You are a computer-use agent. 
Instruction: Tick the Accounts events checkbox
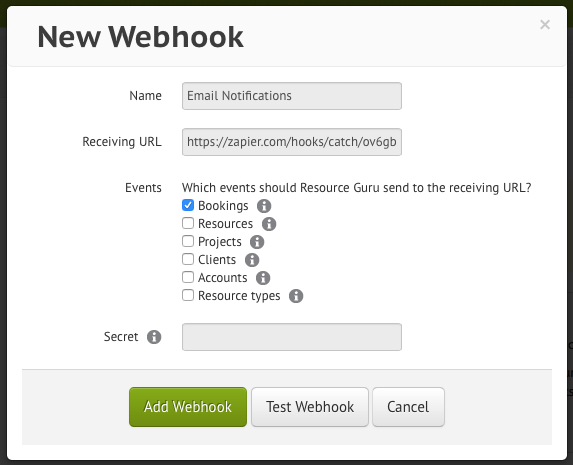(x=188, y=277)
